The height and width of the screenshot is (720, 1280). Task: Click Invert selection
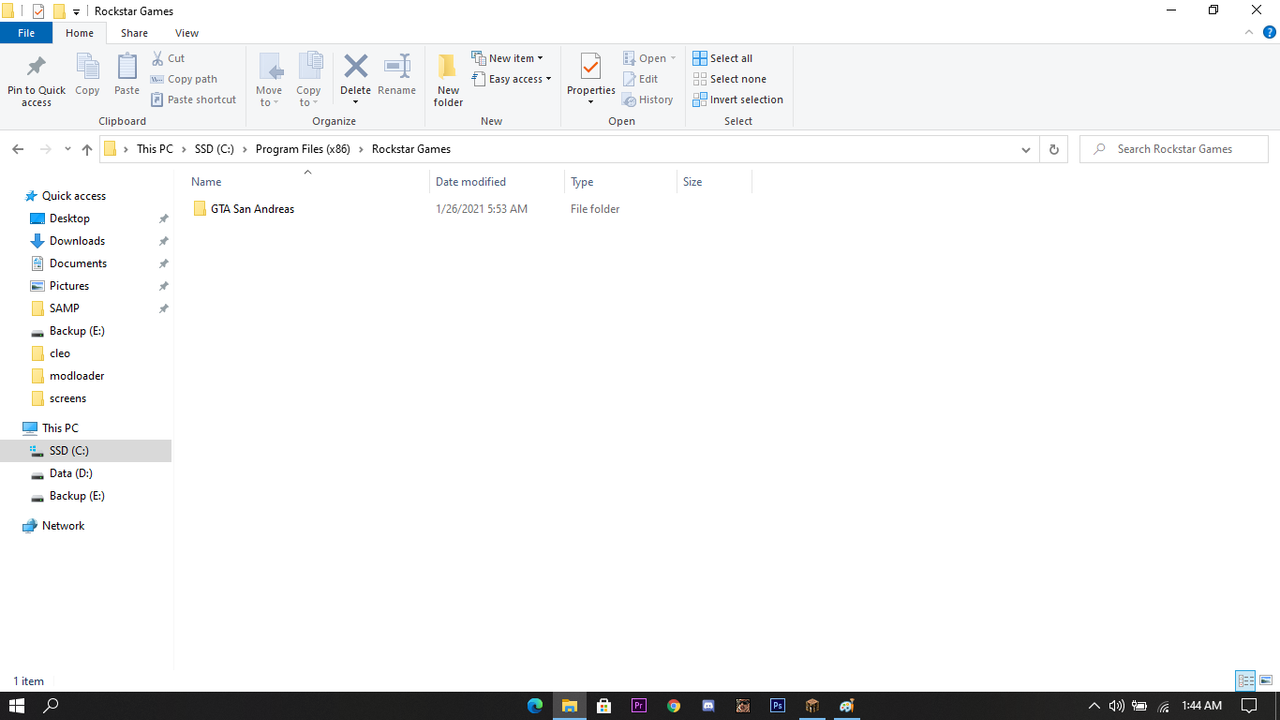[737, 100]
